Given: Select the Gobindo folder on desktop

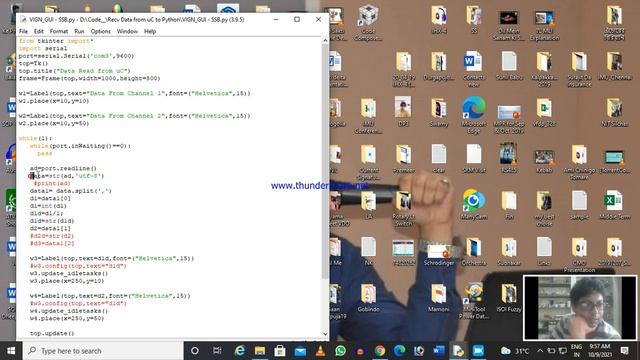Looking at the screenshot, I should pyautogui.click(x=368, y=298).
